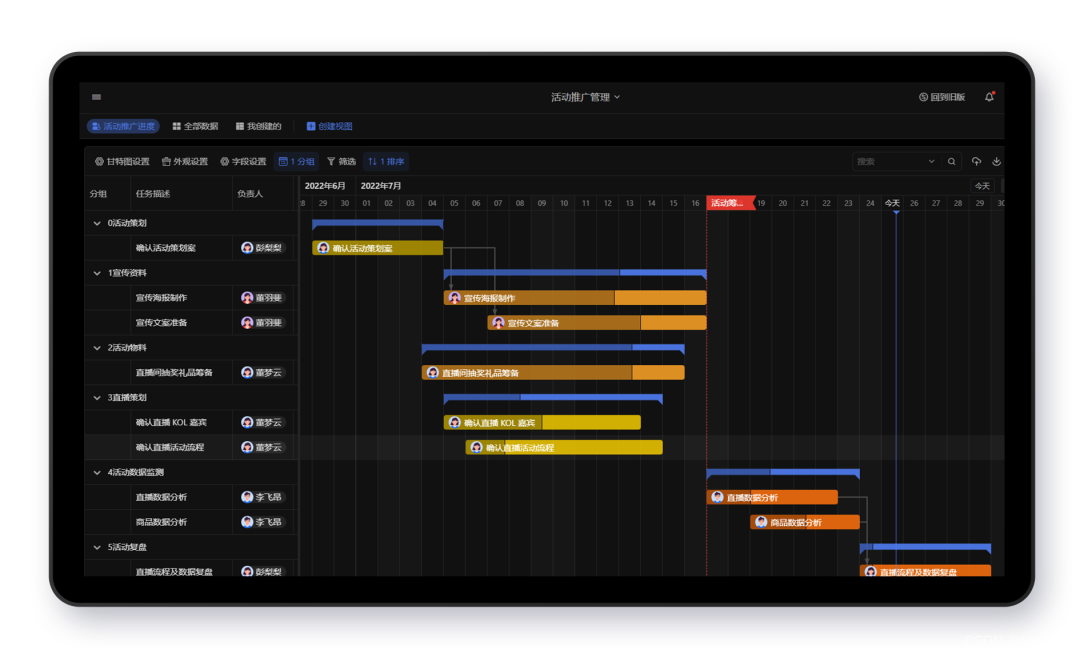Viewport: 1080px width, 658px height.
Task: Click the assignee avatar in the 商品数据分析 row
Action: (247, 522)
